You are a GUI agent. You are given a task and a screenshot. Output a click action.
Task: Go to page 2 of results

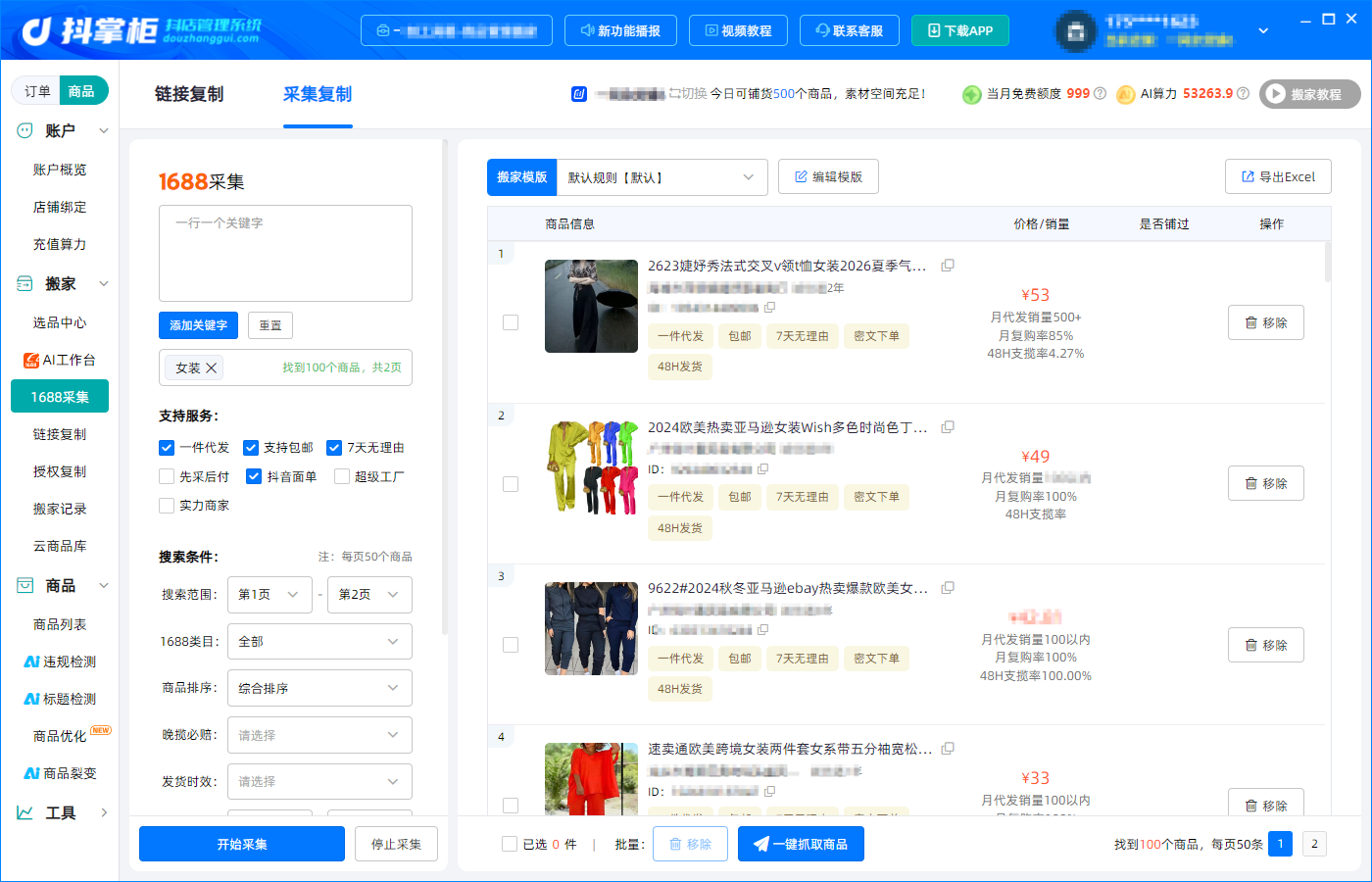click(x=1315, y=844)
